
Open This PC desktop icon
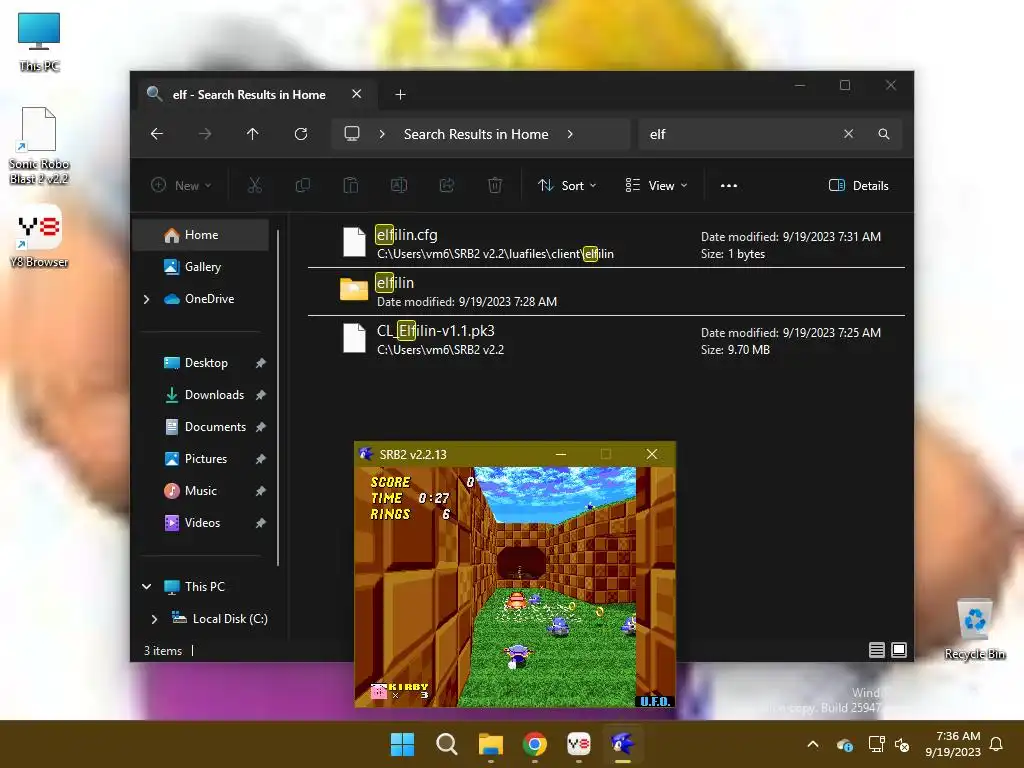39,40
